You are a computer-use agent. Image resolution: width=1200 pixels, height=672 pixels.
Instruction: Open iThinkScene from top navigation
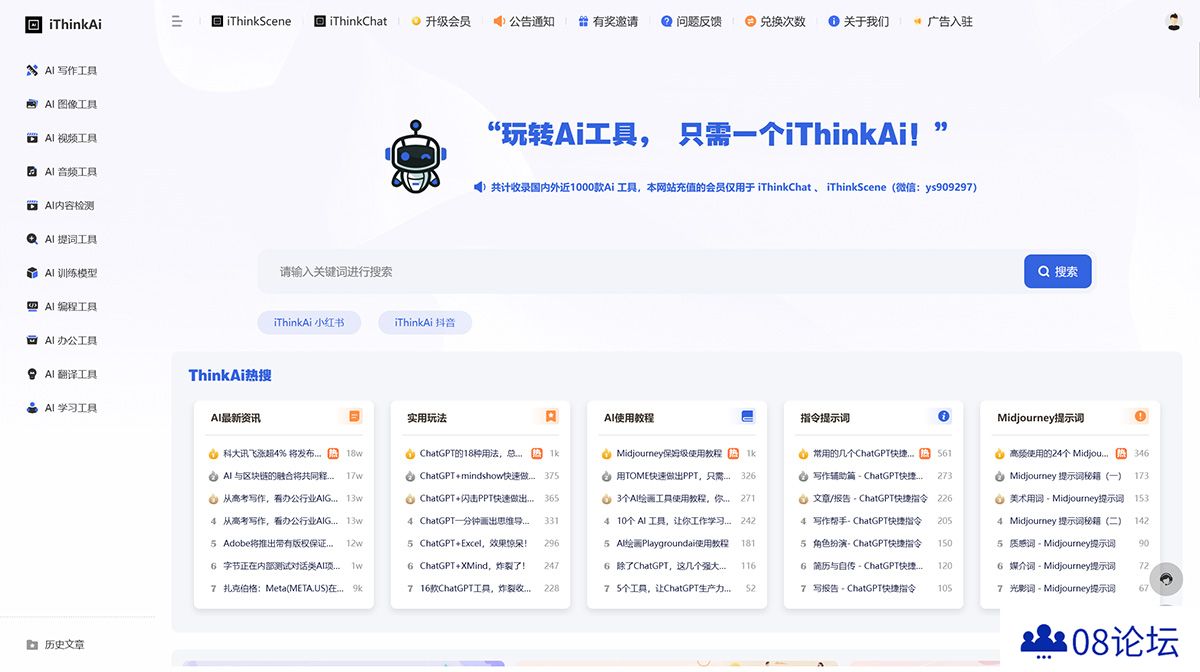pyautogui.click(x=251, y=21)
